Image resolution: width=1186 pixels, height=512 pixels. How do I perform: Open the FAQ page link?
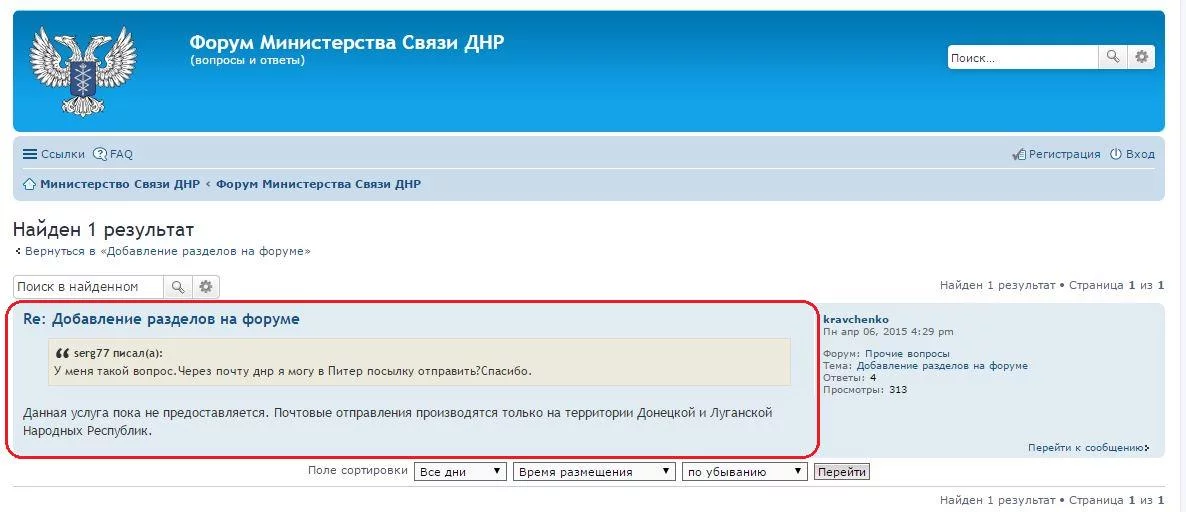click(121, 154)
